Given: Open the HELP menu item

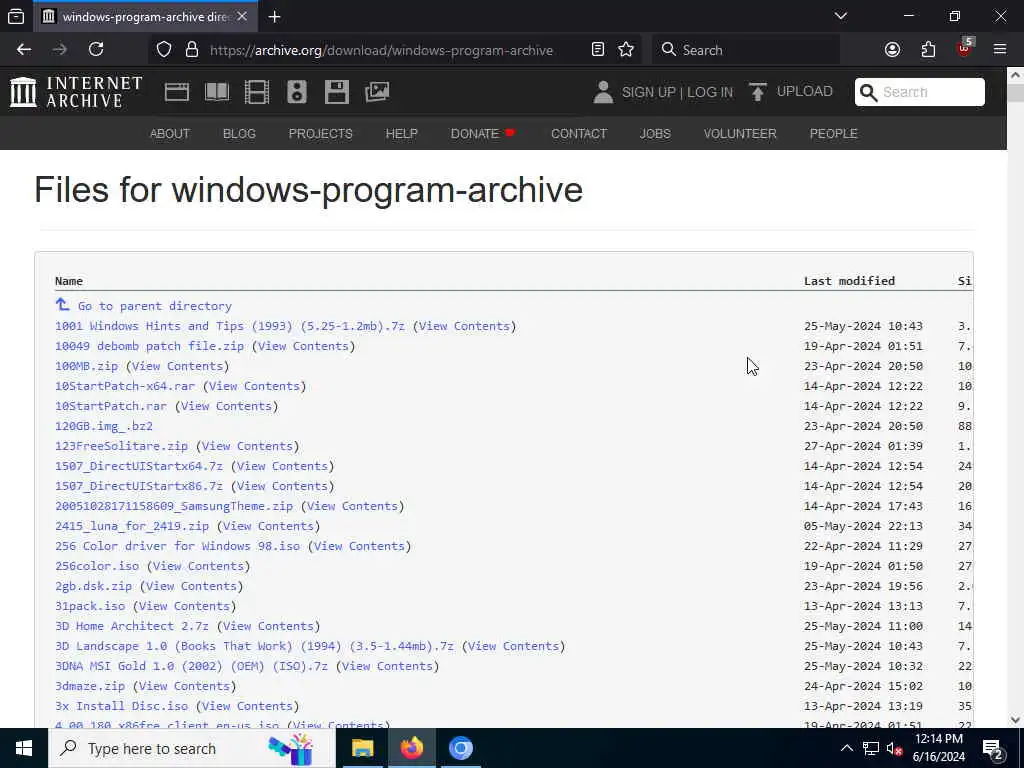Looking at the screenshot, I should (402, 133).
